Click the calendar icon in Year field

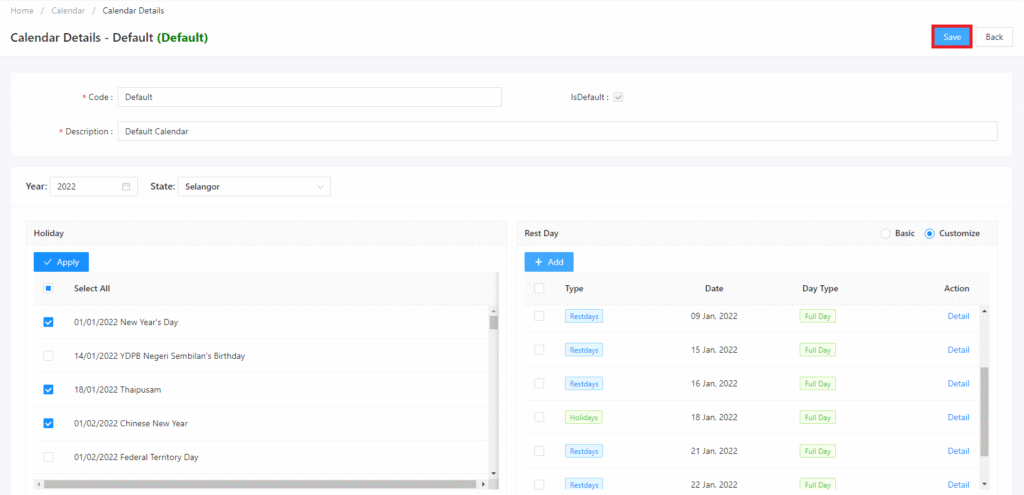tap(126, 187)
